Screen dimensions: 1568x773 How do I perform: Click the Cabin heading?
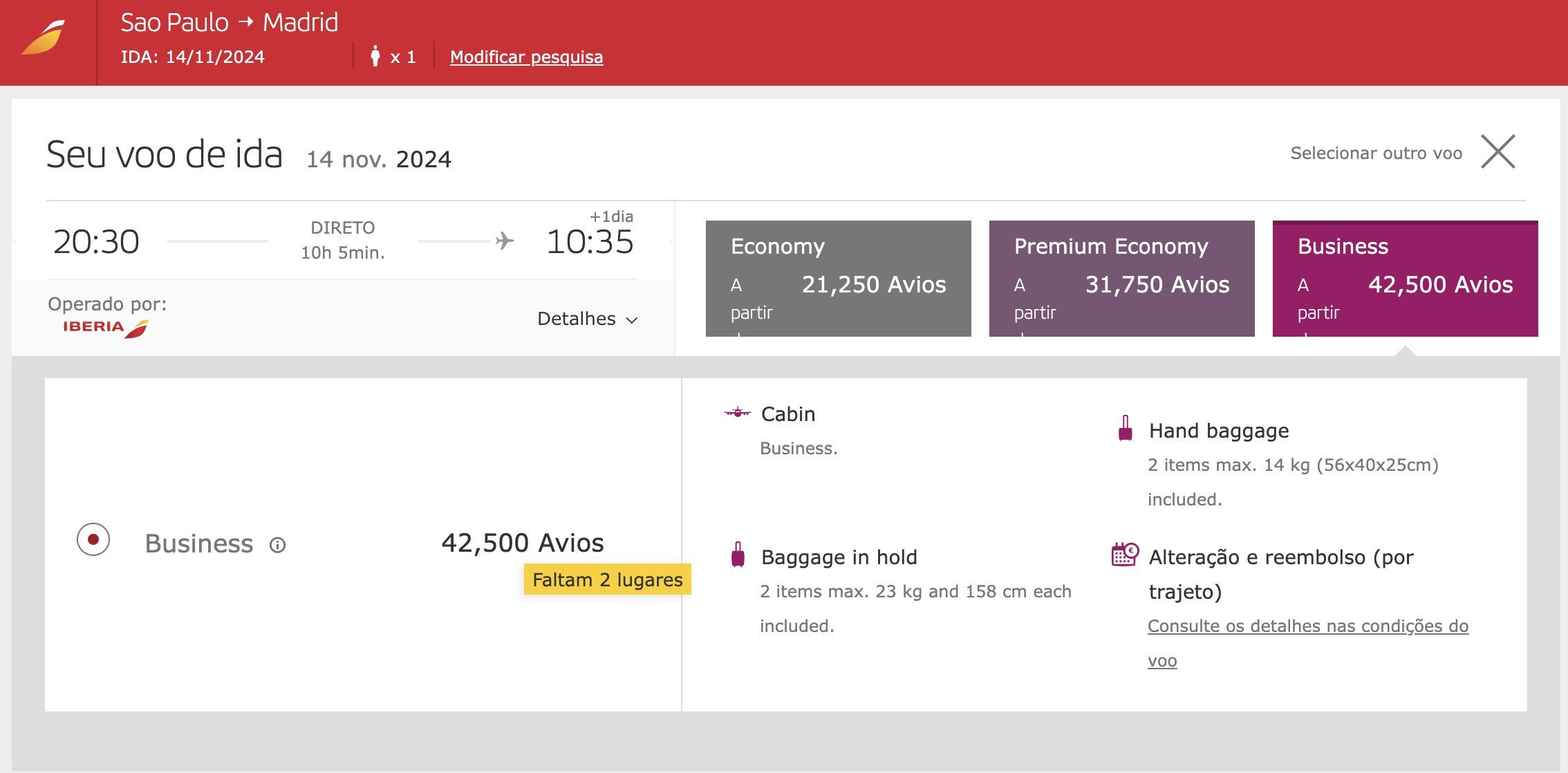[x=788, y=414]
